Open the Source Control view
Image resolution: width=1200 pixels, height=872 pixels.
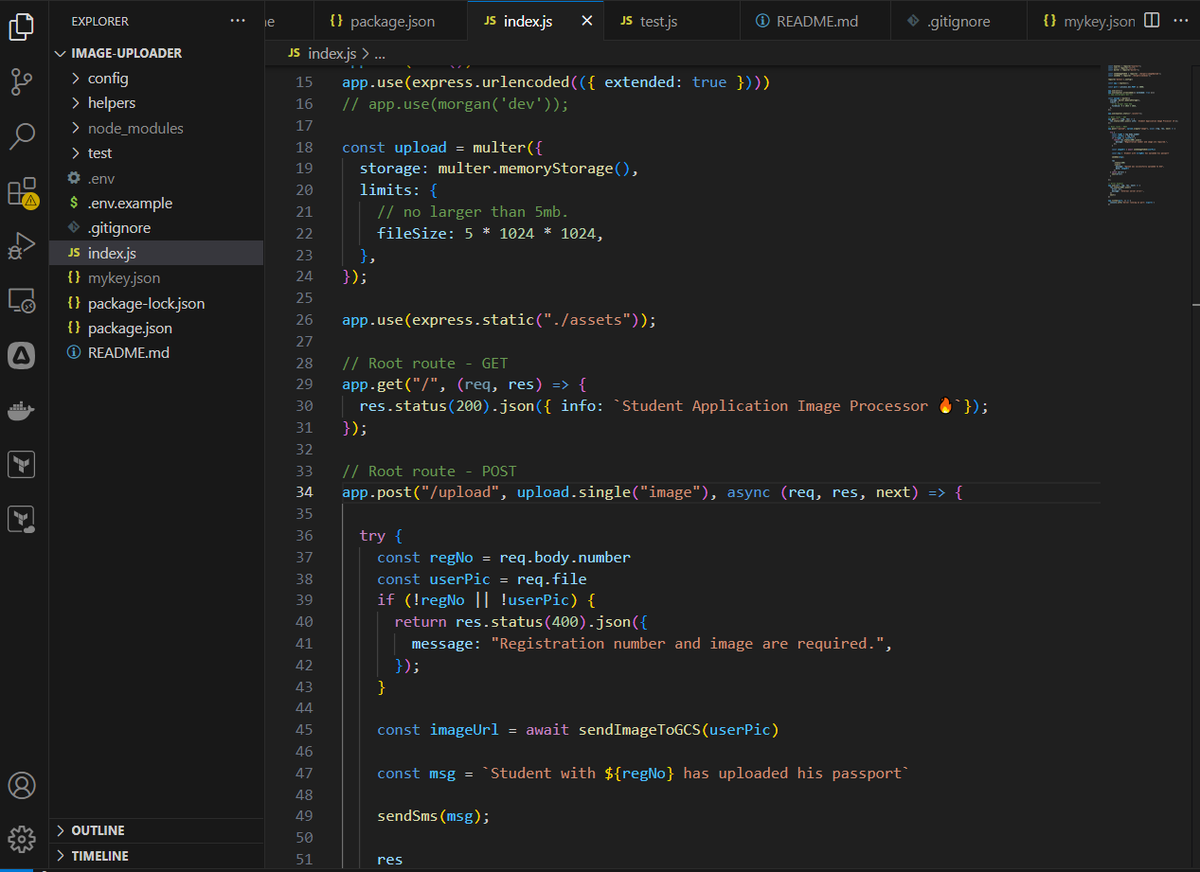[x=22, y=82]
